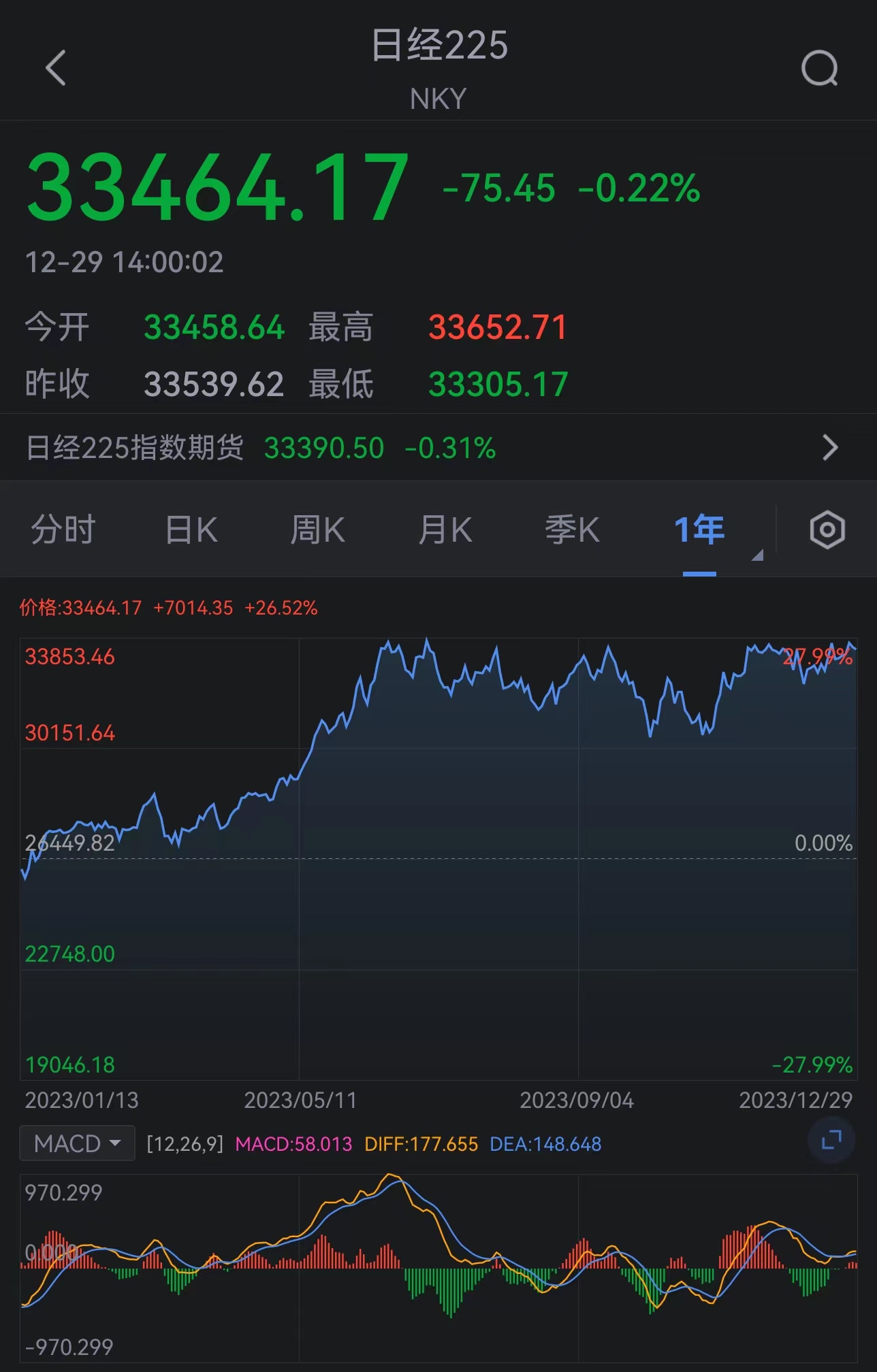The image size is (877, 1372).
Task: Tap the 2023/12/29 date label
Action: pyautogui.click(x=796, y=1100)
